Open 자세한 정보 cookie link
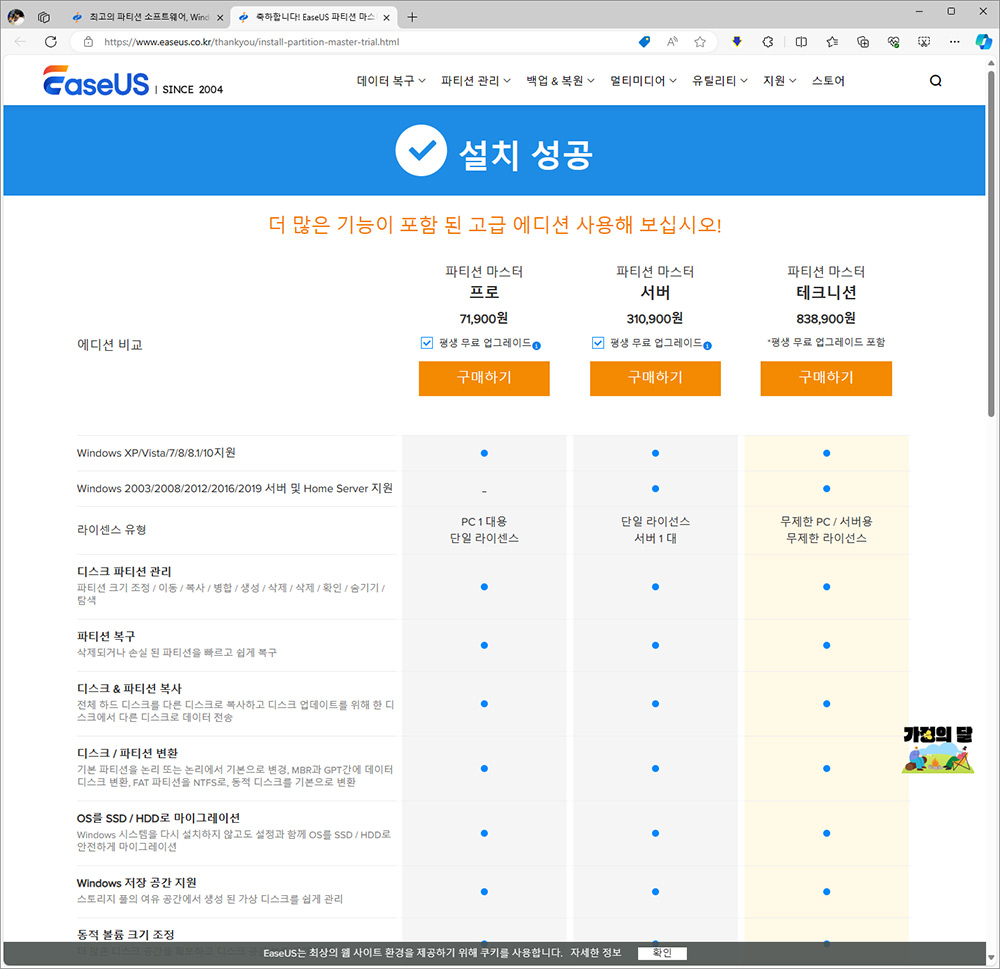Image resolution: width=1000 pixels, height=969 pixels. tap(595, 952)
